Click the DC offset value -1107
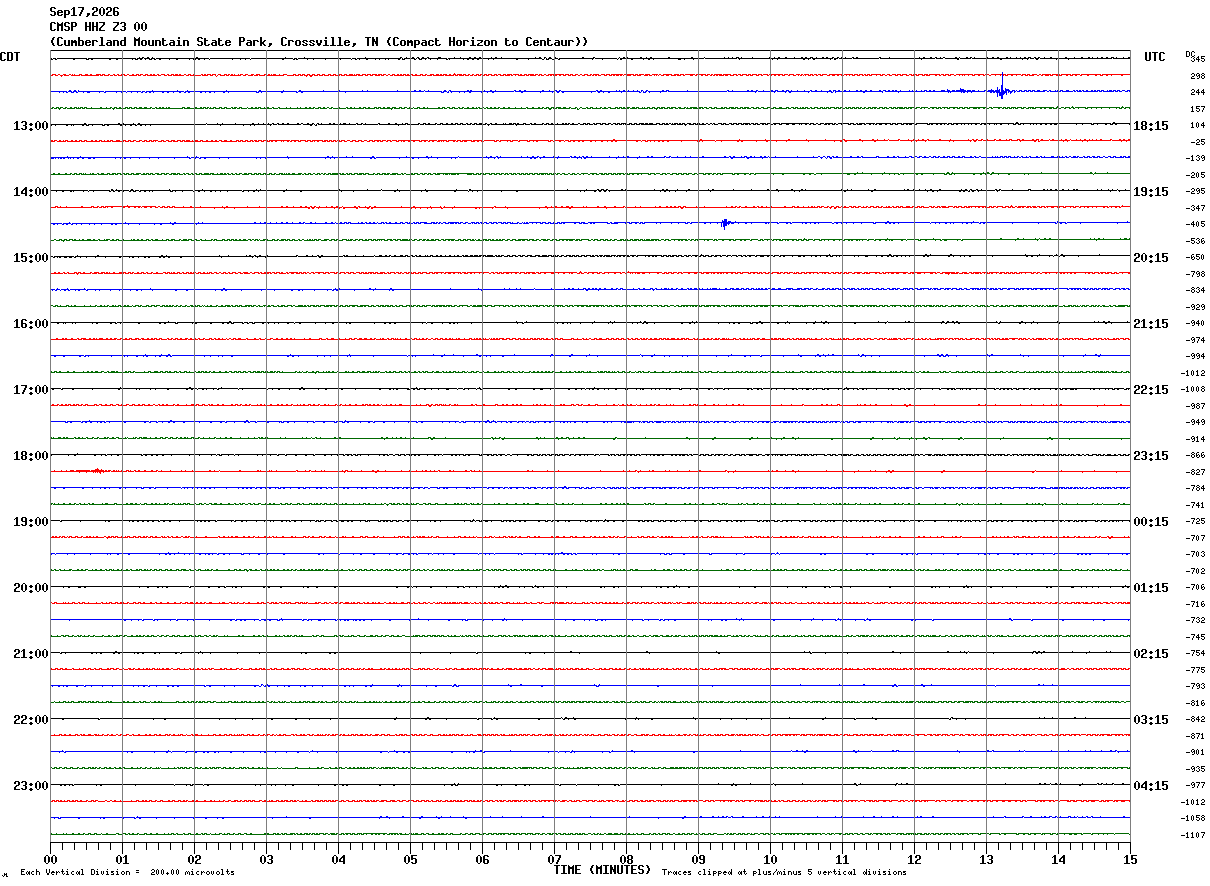 coord(1193,835)
